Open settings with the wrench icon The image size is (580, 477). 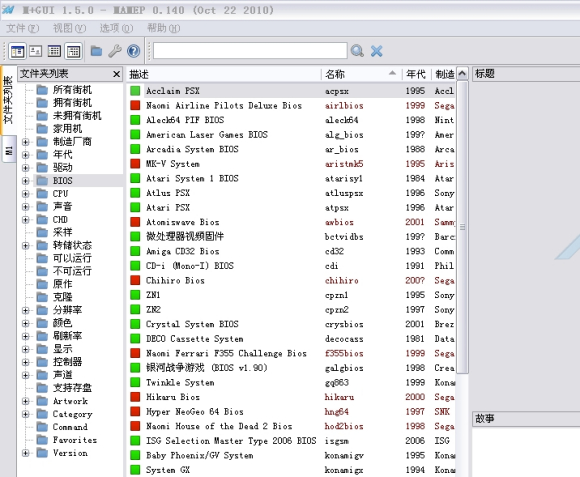click(115, 51)
